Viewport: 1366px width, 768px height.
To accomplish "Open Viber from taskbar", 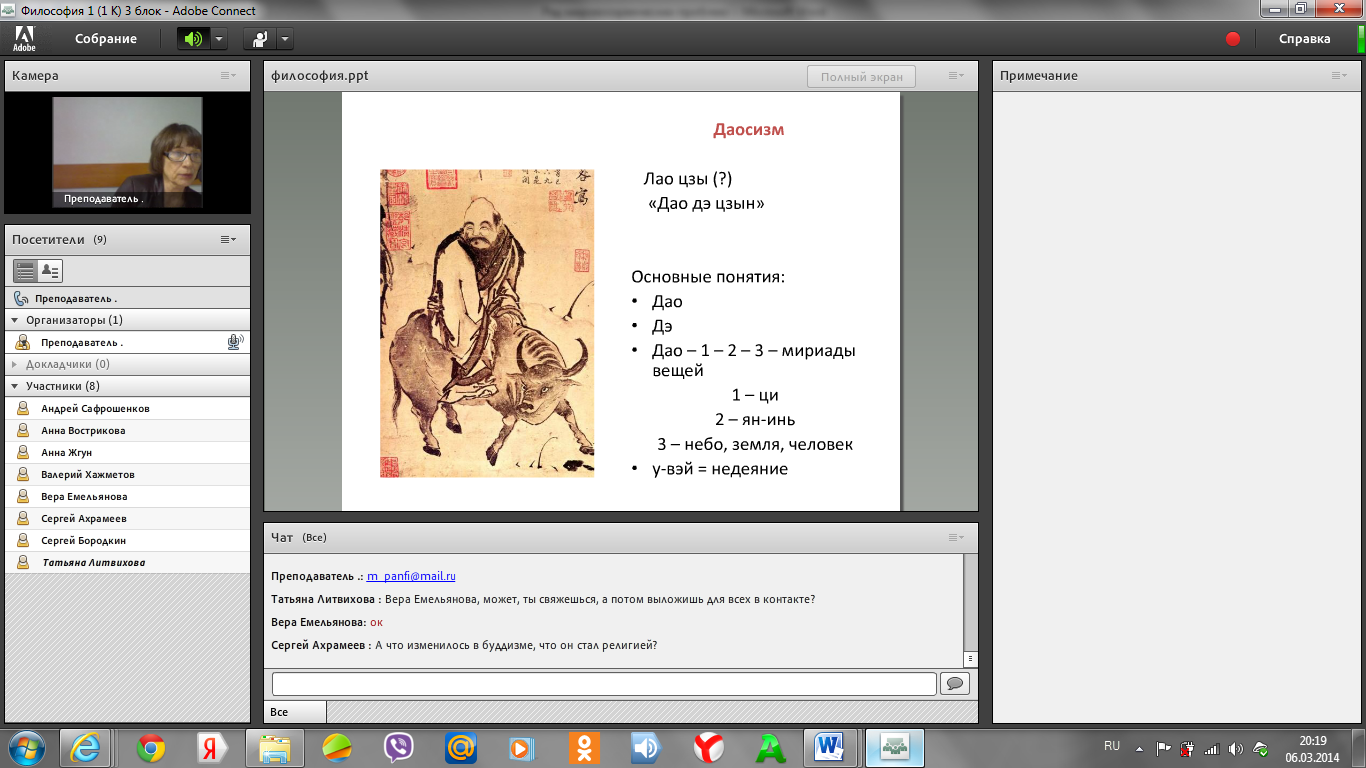I will click(x=399, y=748).
